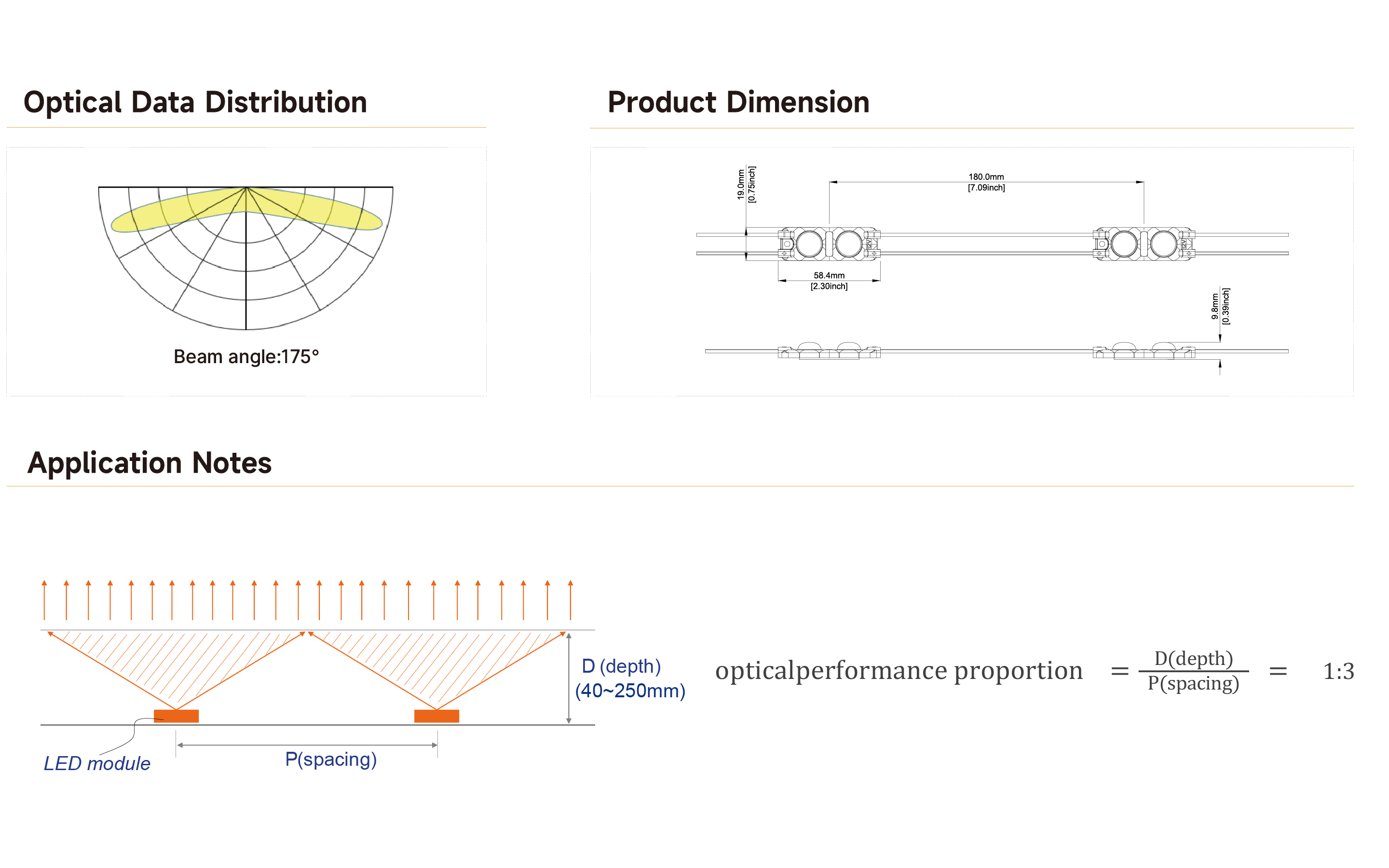Click the D(depth) over P(spacing) fraction

1194,671
